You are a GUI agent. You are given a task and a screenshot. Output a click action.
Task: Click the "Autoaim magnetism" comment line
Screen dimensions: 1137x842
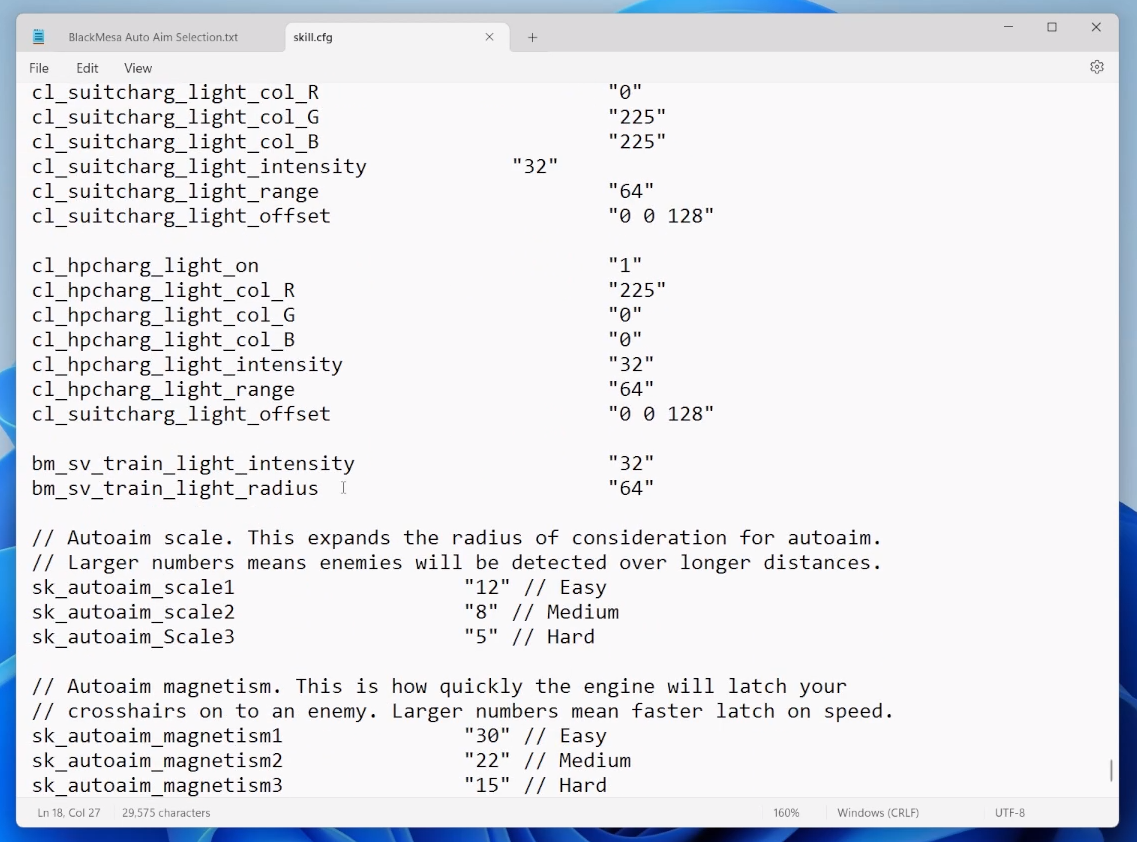tap(439, 687)
